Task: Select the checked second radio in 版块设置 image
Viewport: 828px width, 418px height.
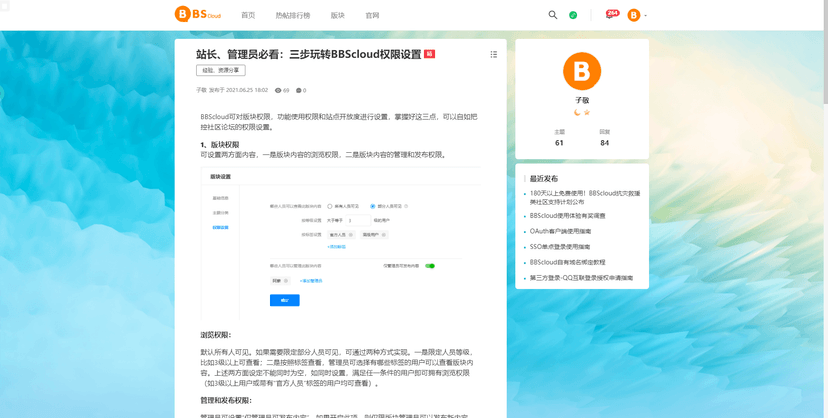Action: coord(372,206)
